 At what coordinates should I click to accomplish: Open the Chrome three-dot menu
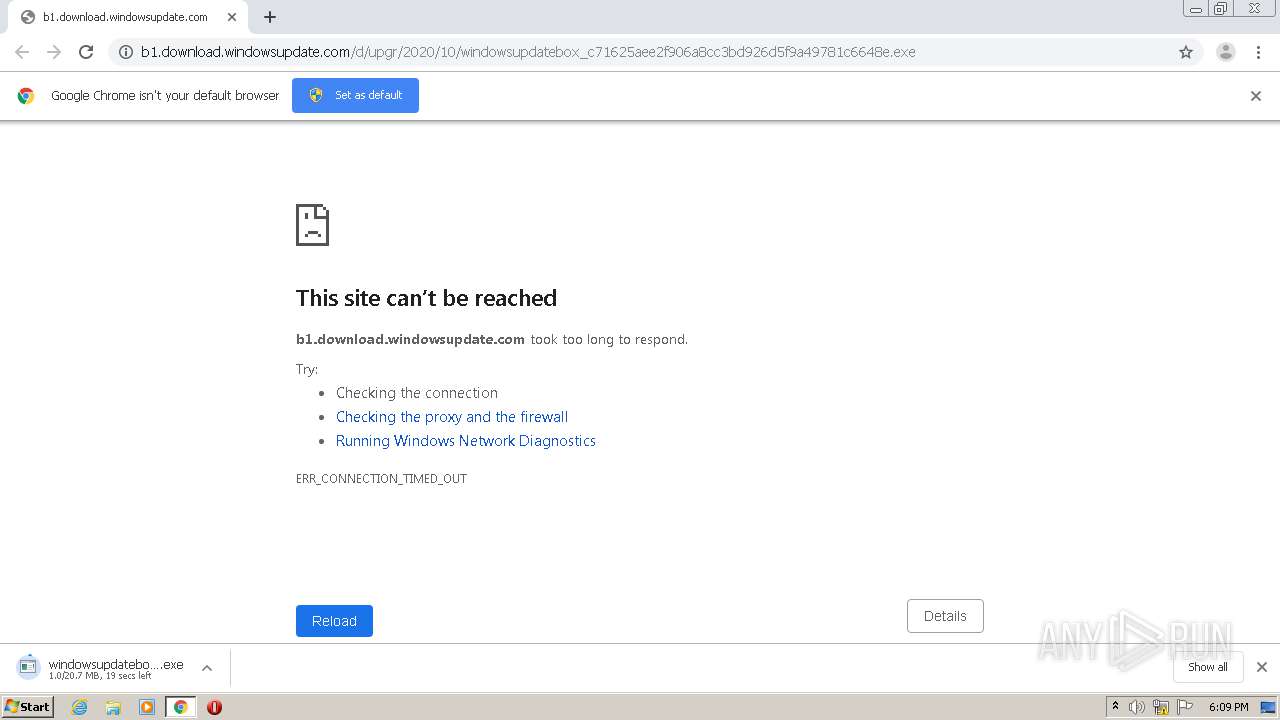pyautogui.click(x=1259, y=52)
